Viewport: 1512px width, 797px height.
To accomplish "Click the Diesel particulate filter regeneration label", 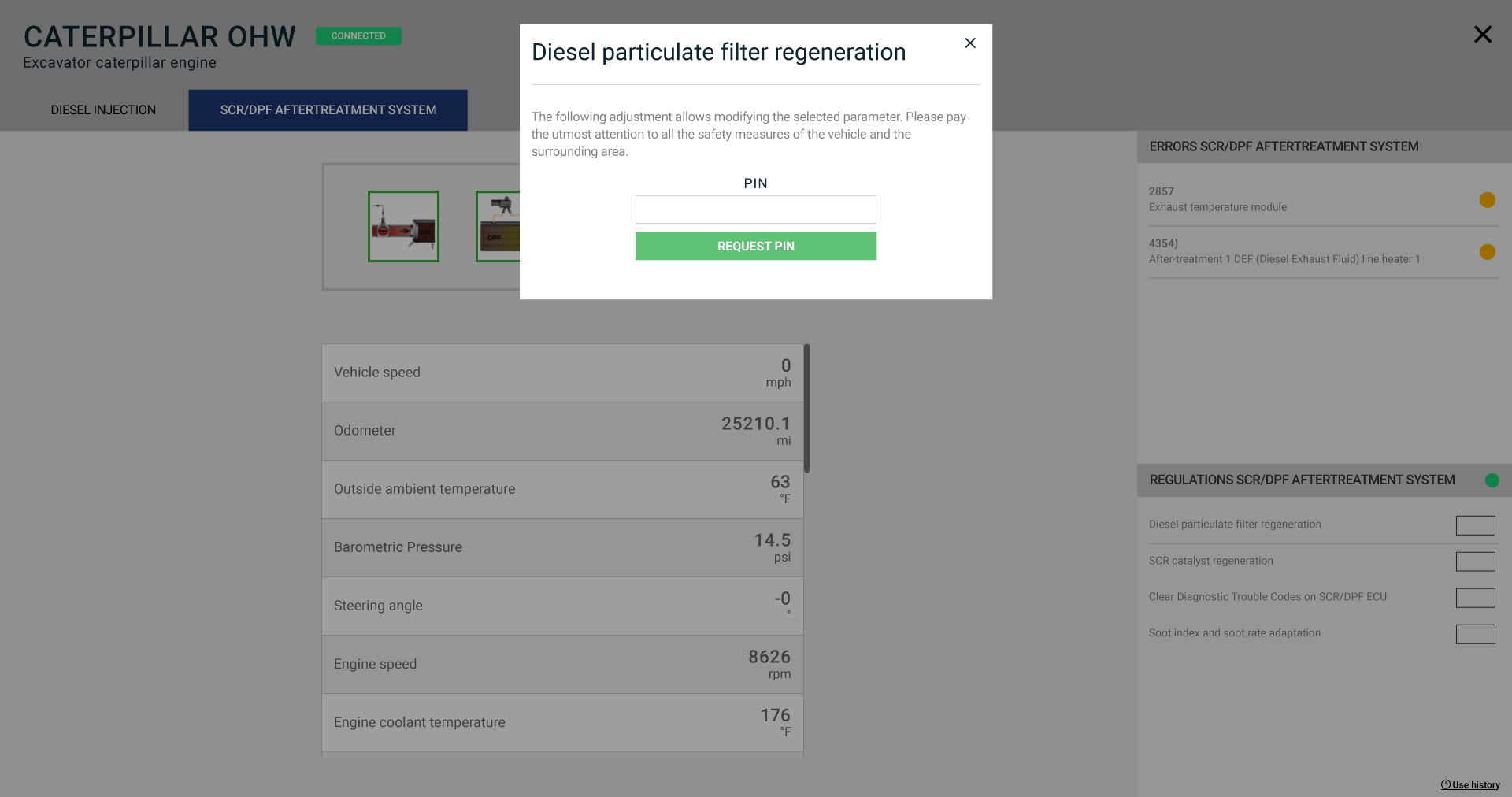I will tap(1235, 525).
